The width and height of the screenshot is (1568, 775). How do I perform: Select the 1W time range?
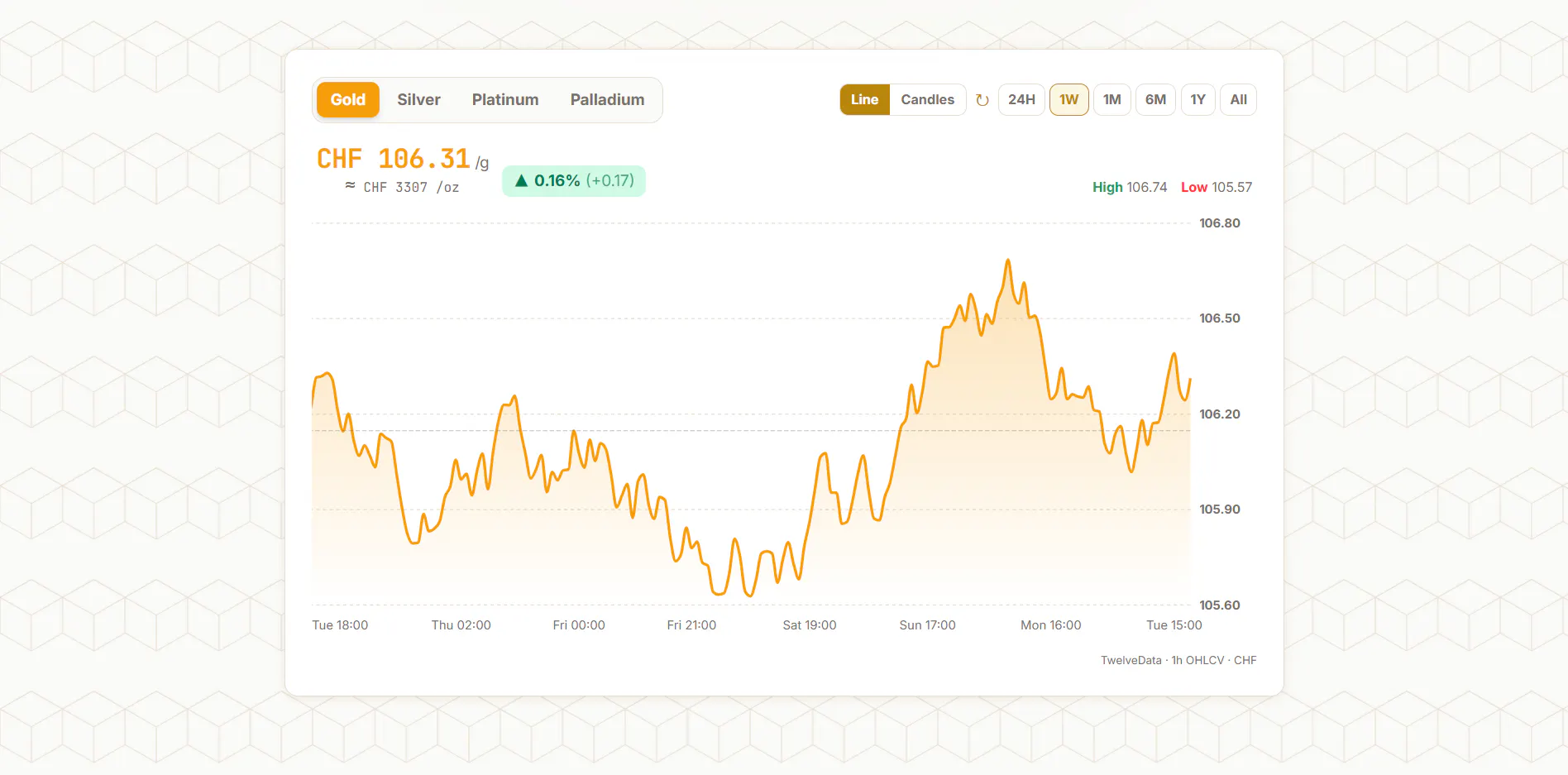1068,100
